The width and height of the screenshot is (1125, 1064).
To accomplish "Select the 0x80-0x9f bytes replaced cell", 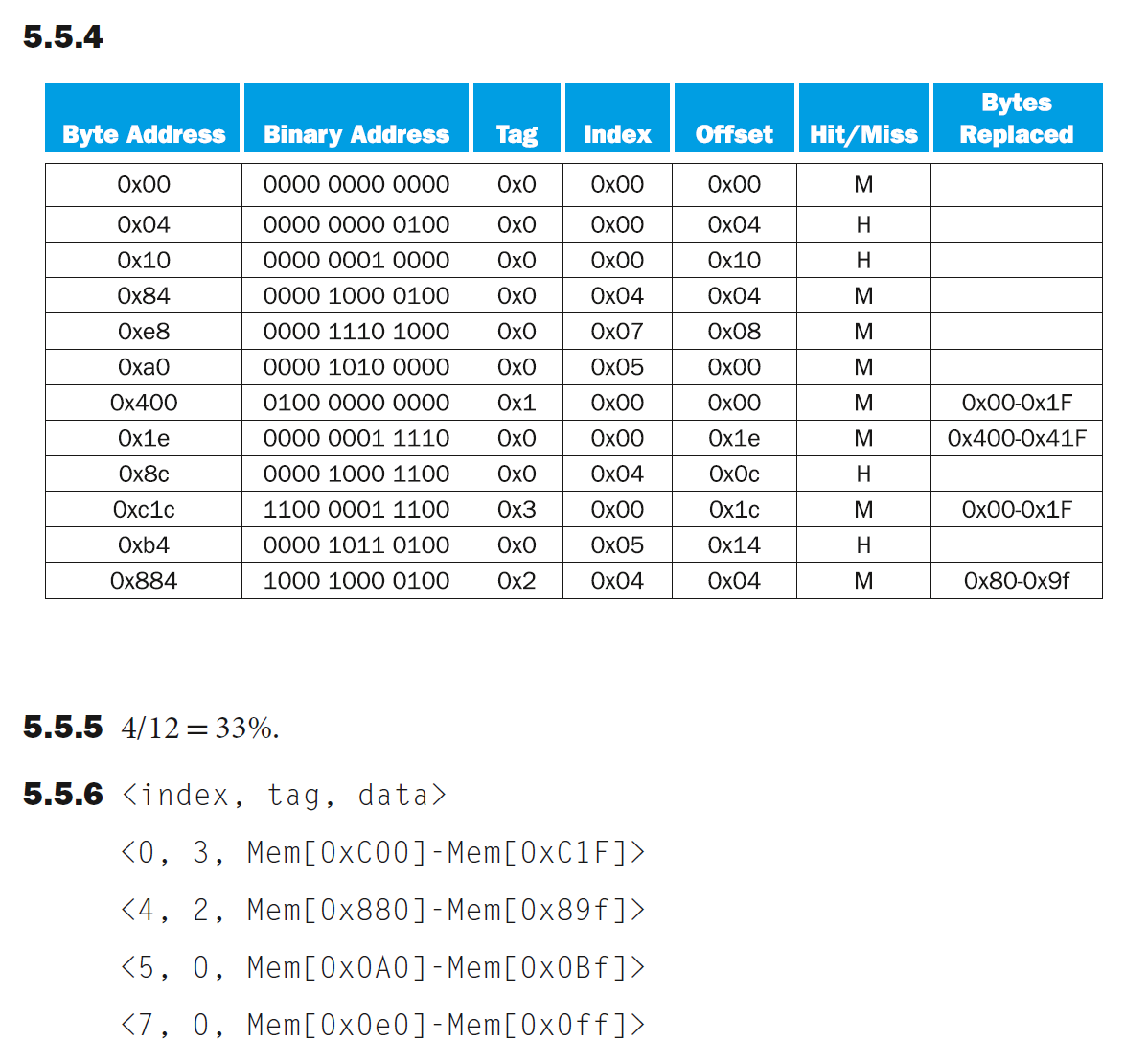I will pos(1017,581).
